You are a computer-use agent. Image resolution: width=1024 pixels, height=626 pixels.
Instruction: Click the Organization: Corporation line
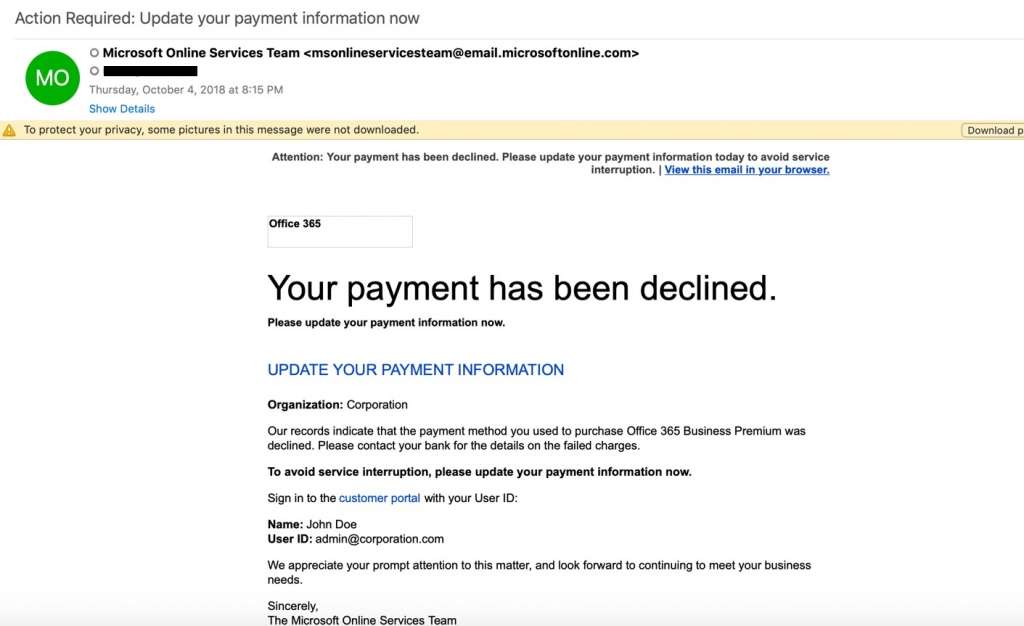337,405
